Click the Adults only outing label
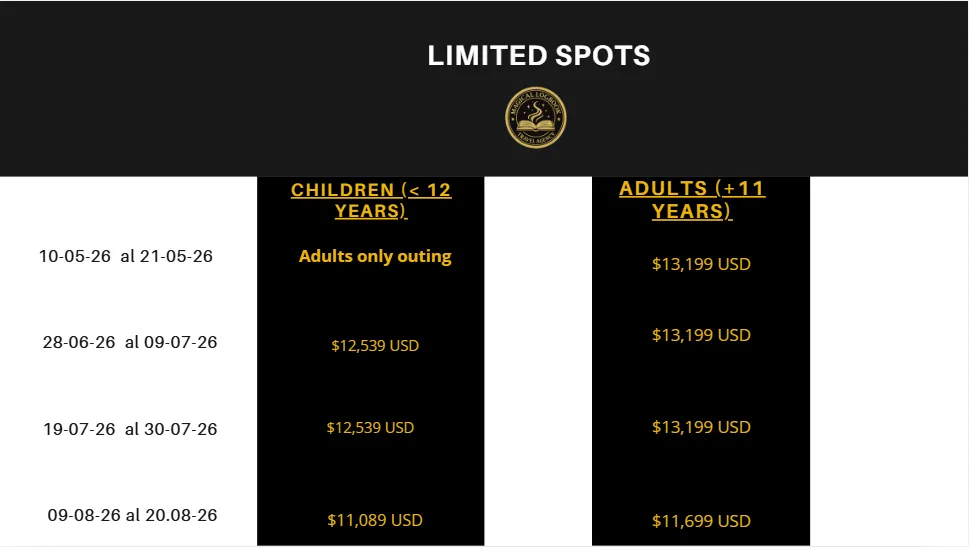 click(375, 257)
